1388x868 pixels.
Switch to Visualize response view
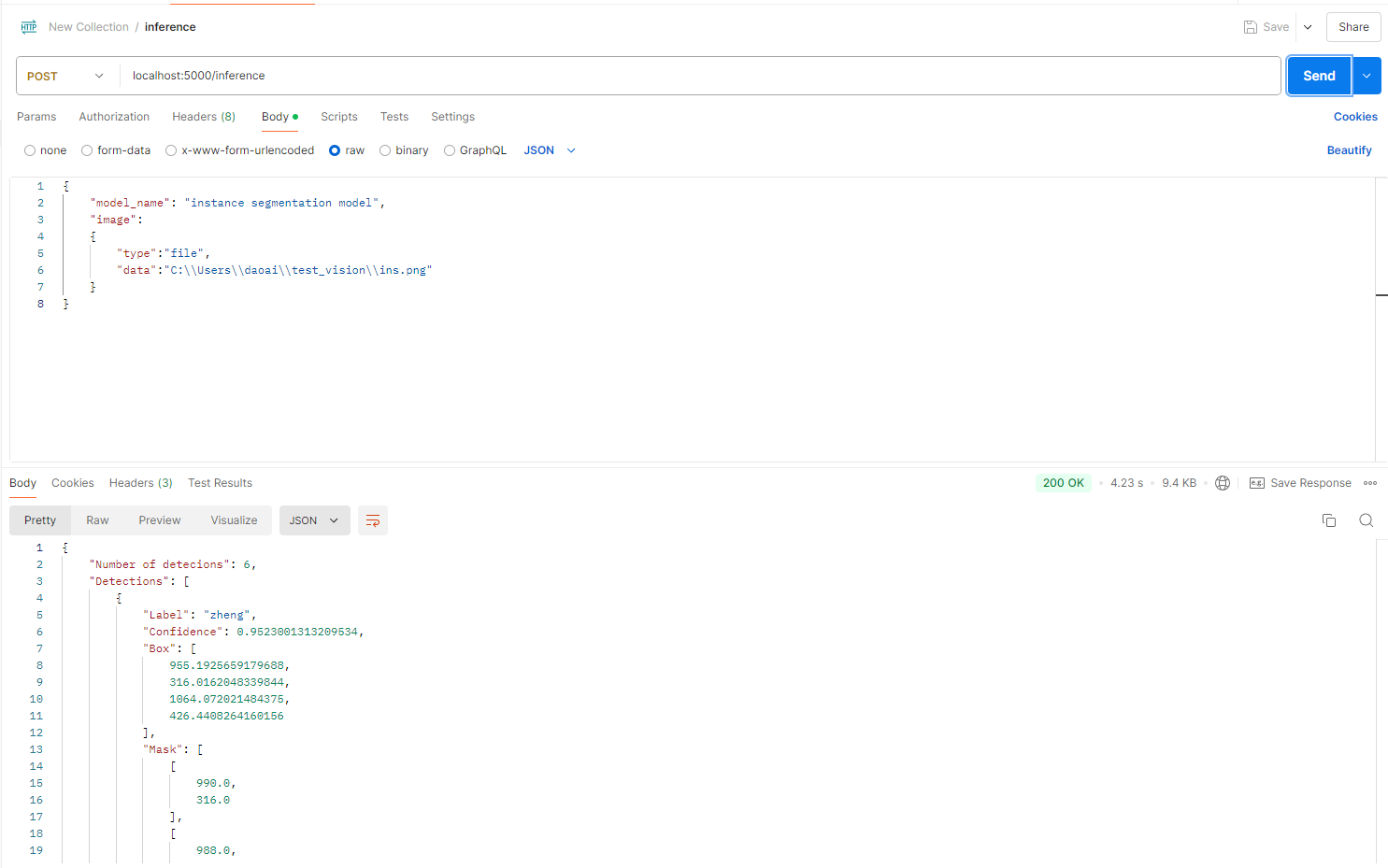[x=234, y=520]
